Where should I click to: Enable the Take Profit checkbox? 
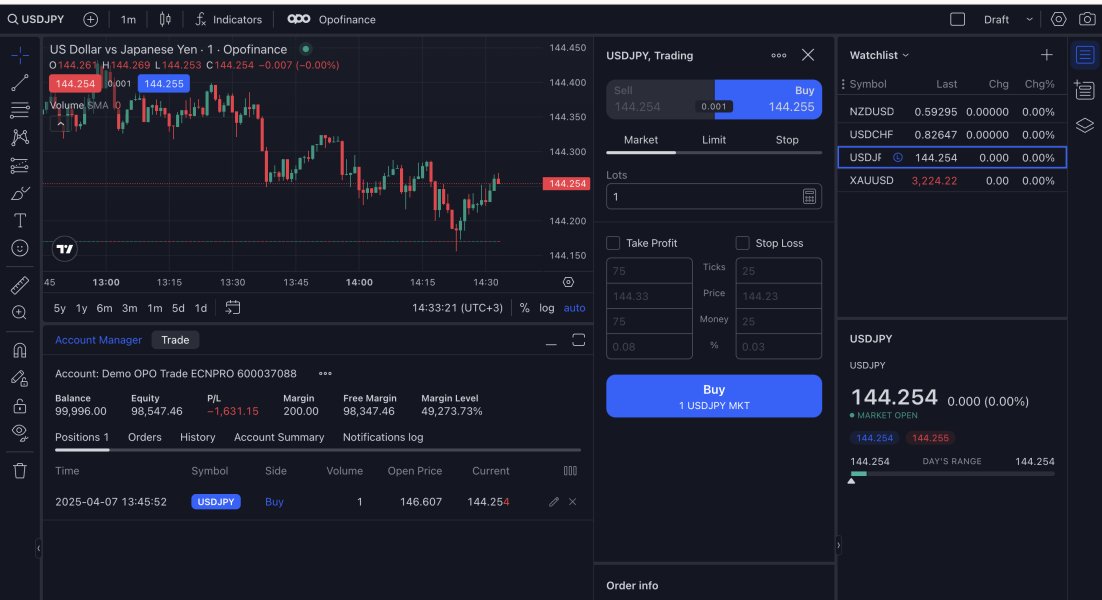613,243
